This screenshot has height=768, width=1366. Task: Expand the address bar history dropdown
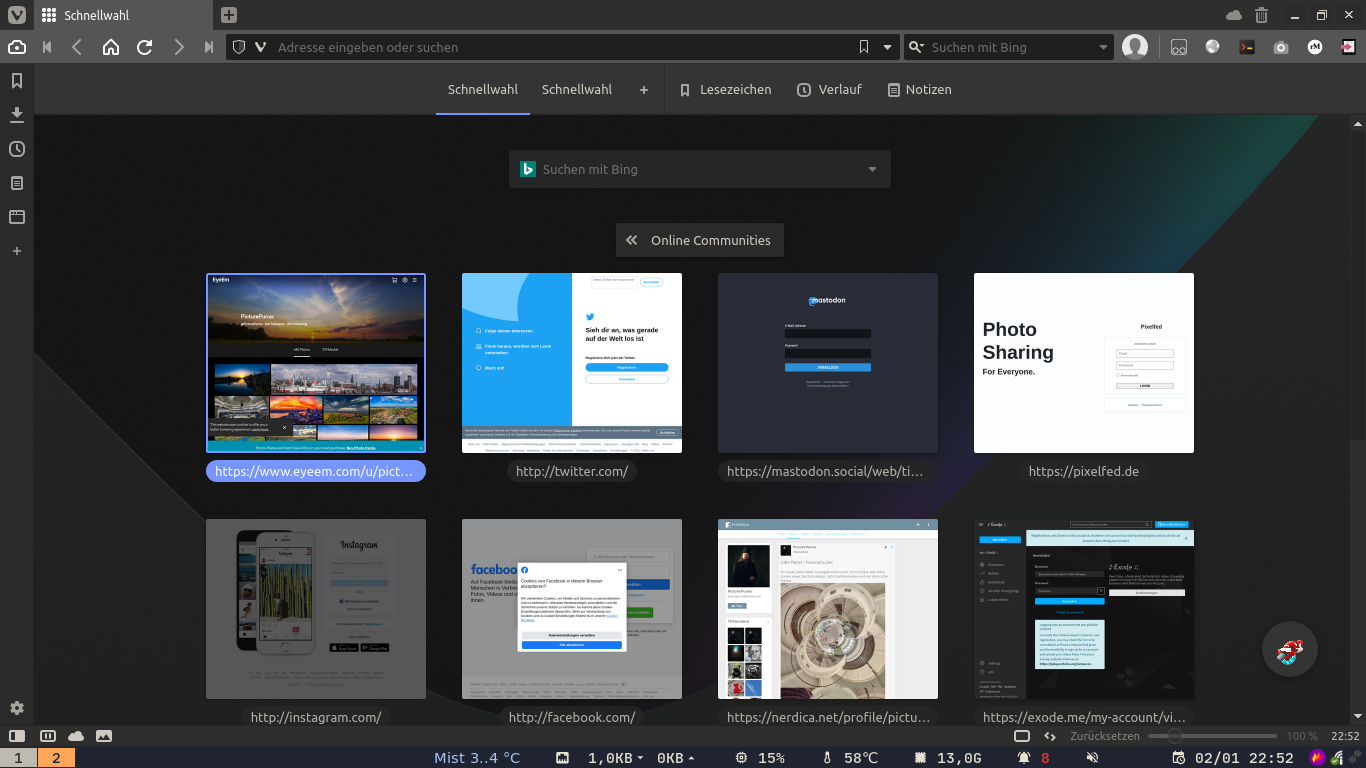(887, 47)
